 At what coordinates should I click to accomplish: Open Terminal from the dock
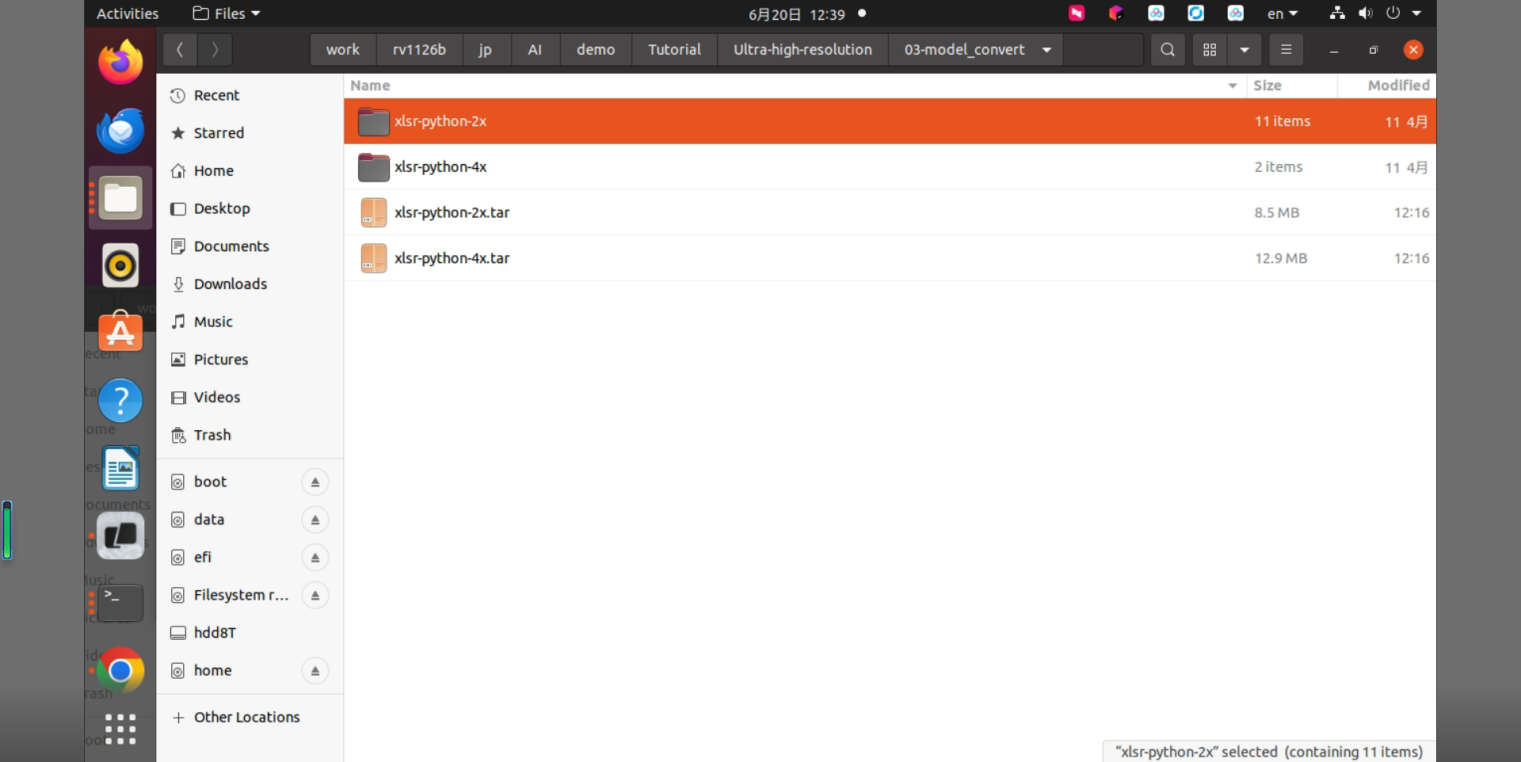click(x=120, y=603)
